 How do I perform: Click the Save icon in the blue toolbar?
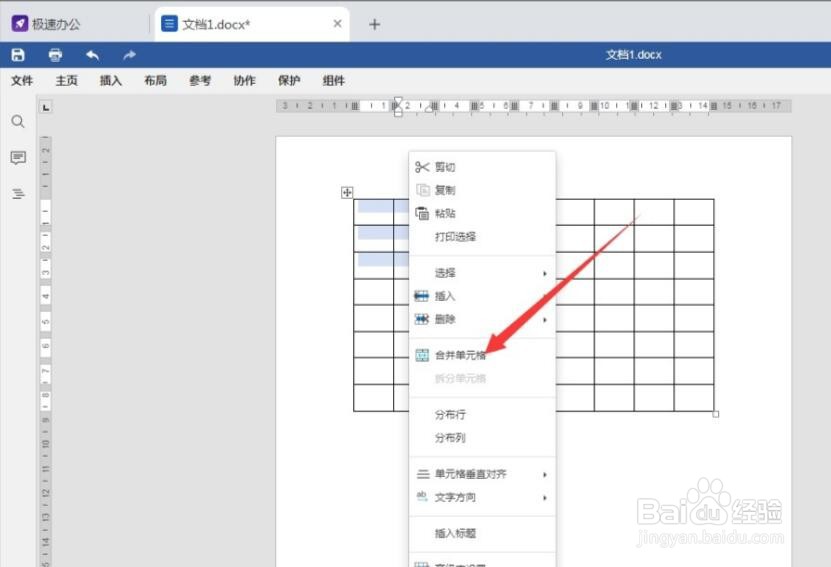click(18, 55)
